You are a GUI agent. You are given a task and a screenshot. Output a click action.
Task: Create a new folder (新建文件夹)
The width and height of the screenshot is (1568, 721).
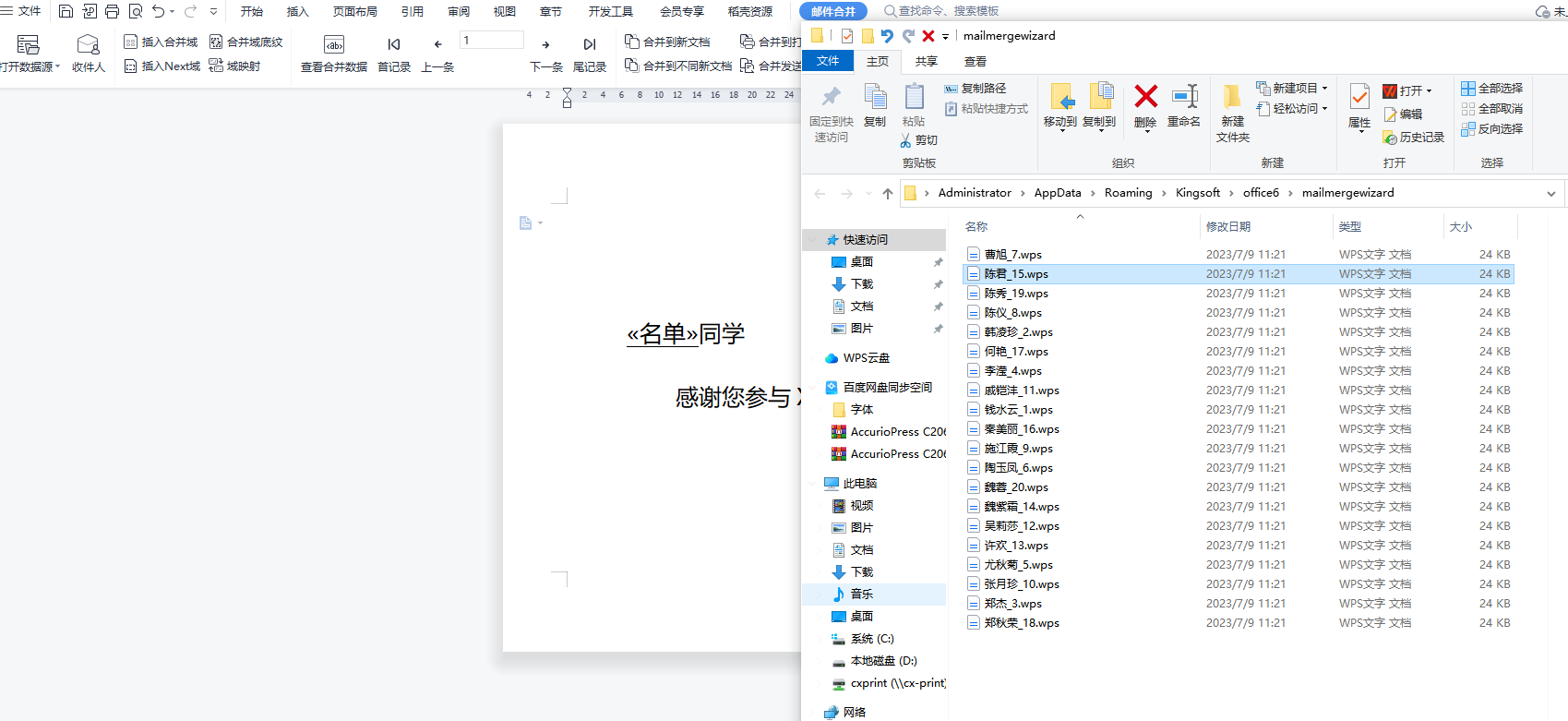point(1232,114)
